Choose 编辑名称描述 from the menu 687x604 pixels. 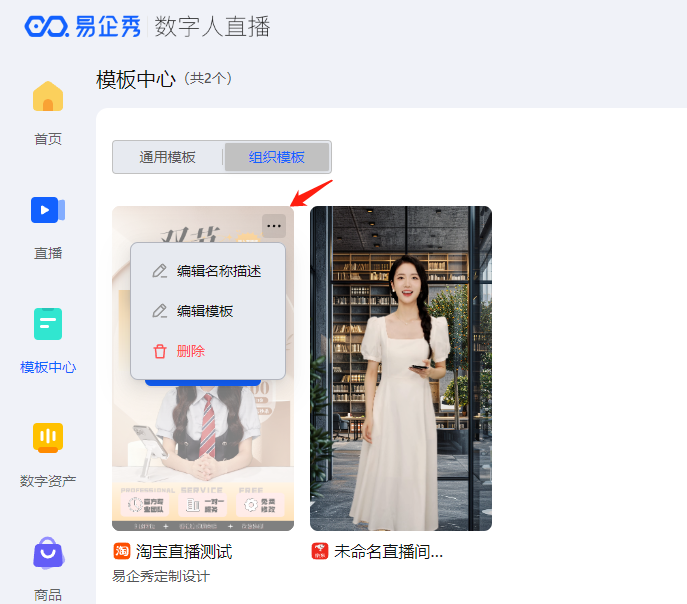coord(208,271)
